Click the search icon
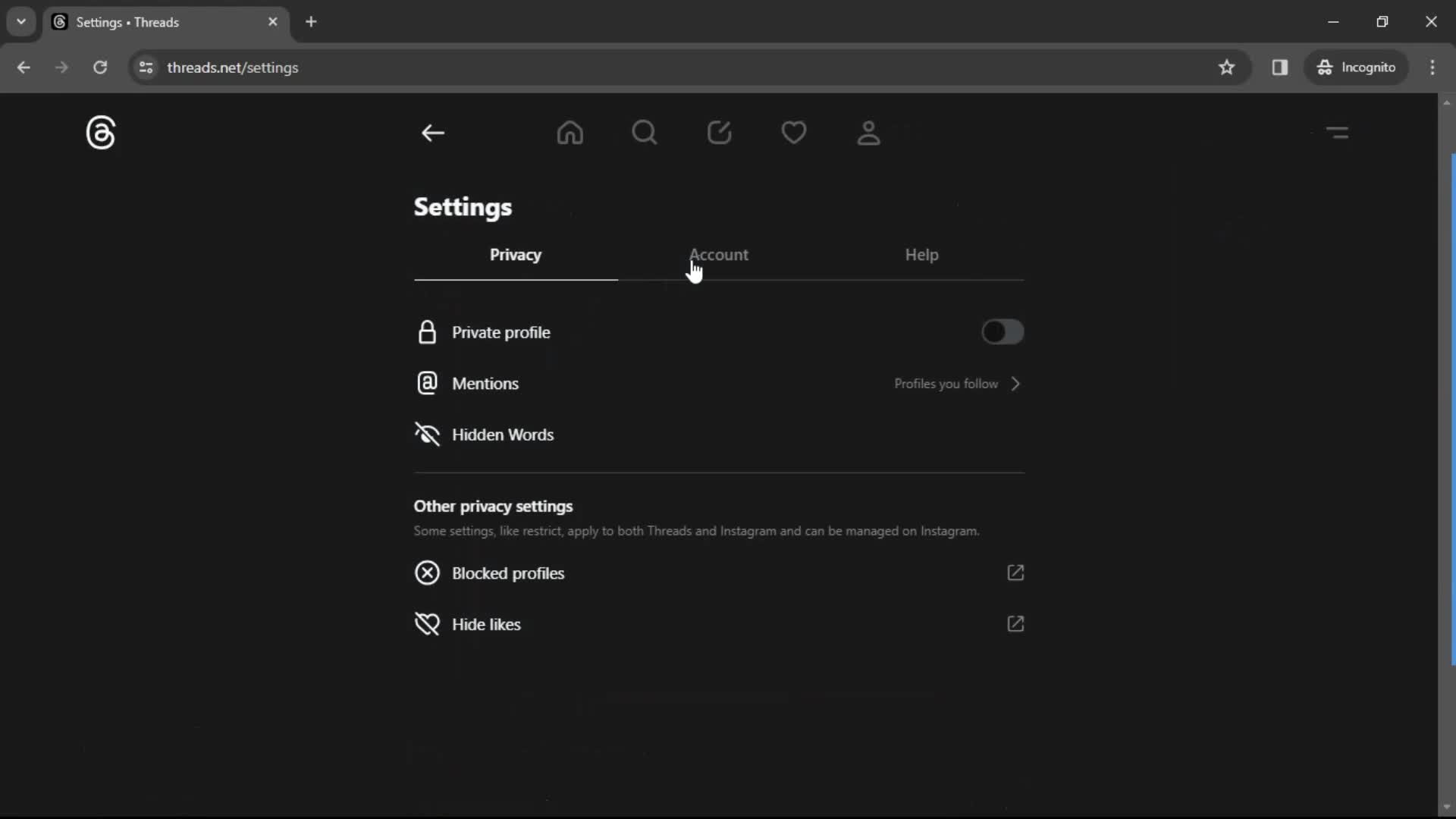 [x=644, y=132]
